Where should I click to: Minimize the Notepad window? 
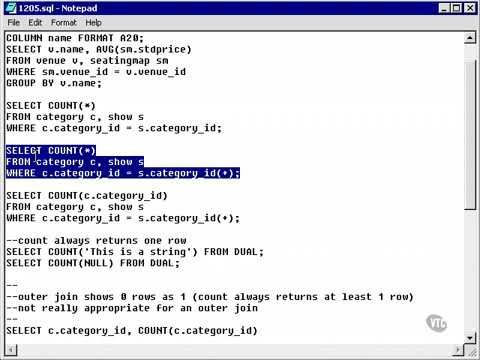[x=444, y=8]
